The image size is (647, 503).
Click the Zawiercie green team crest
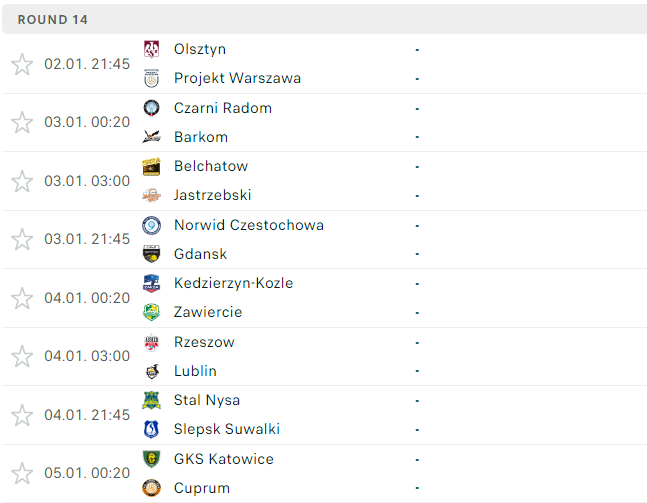(151, 312)
